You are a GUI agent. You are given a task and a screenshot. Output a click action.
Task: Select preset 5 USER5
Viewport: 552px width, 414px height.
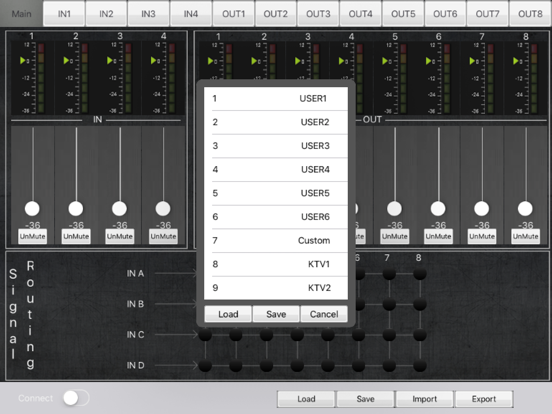pos(276,193)
